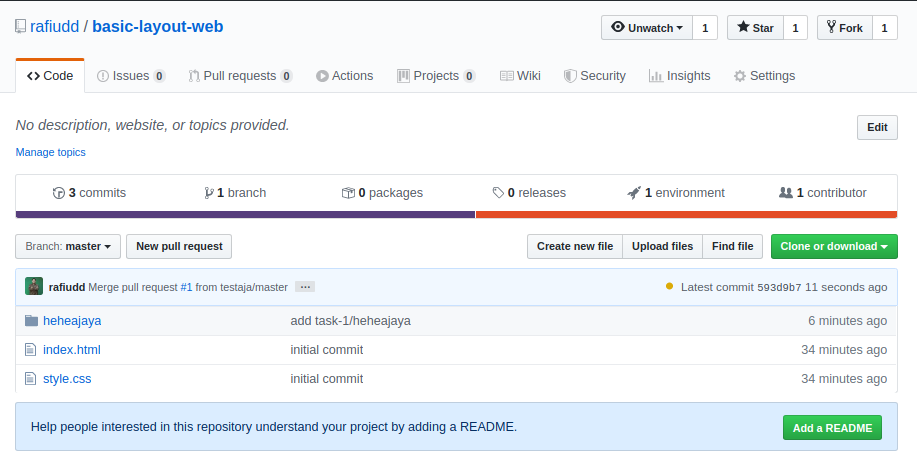This screenshot has height=469, width=917.
Task: Open the add task-1/heheajaya commit message
Action: [350, 320]
